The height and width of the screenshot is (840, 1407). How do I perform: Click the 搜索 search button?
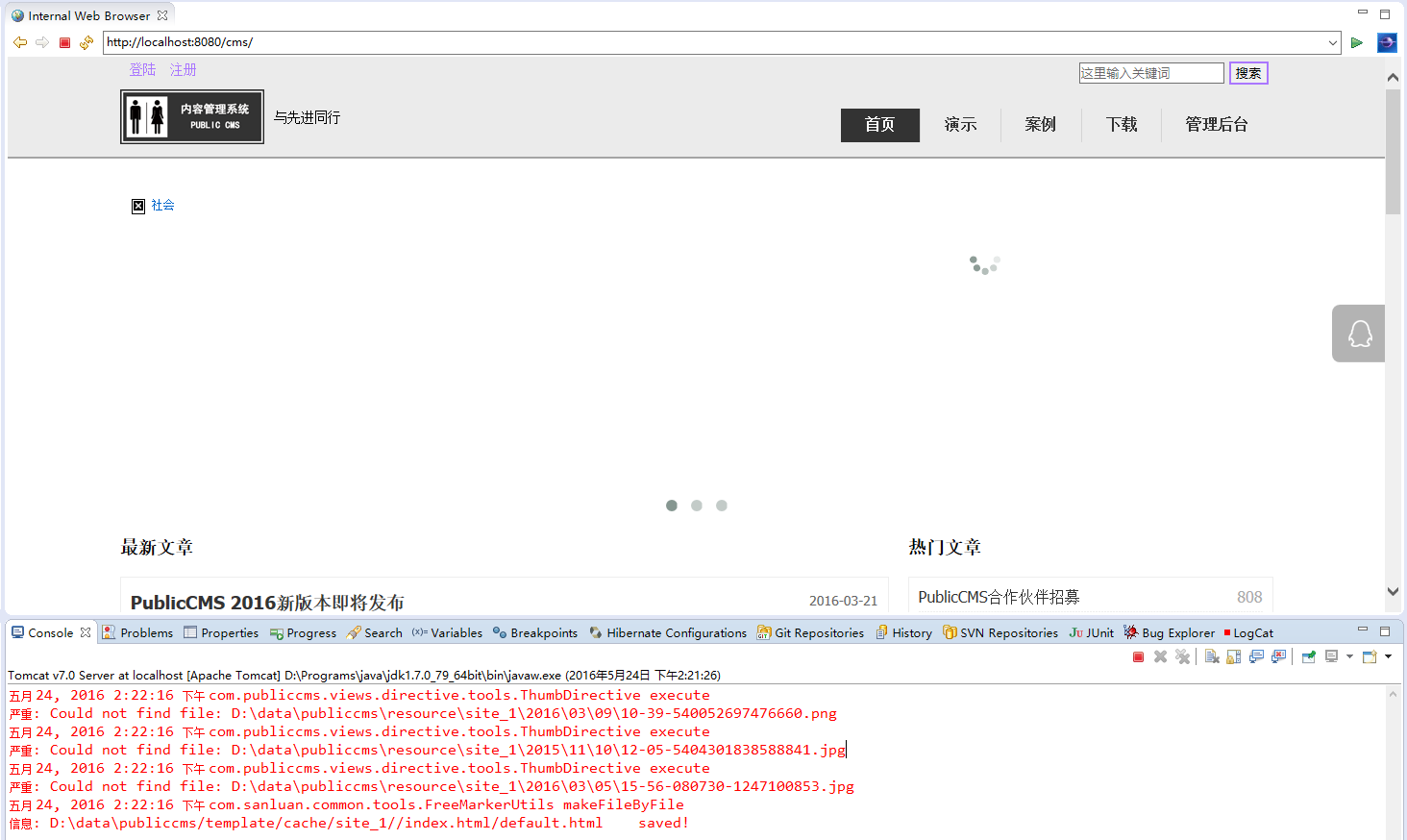click(x=1247, y=72)
